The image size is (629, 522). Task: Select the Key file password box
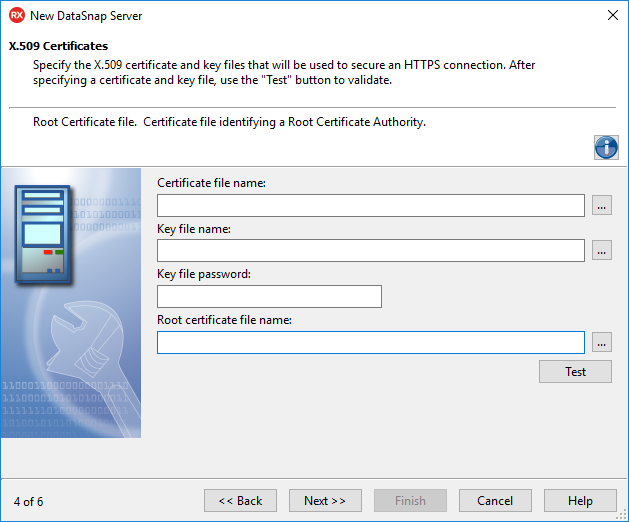coord(269,297)
